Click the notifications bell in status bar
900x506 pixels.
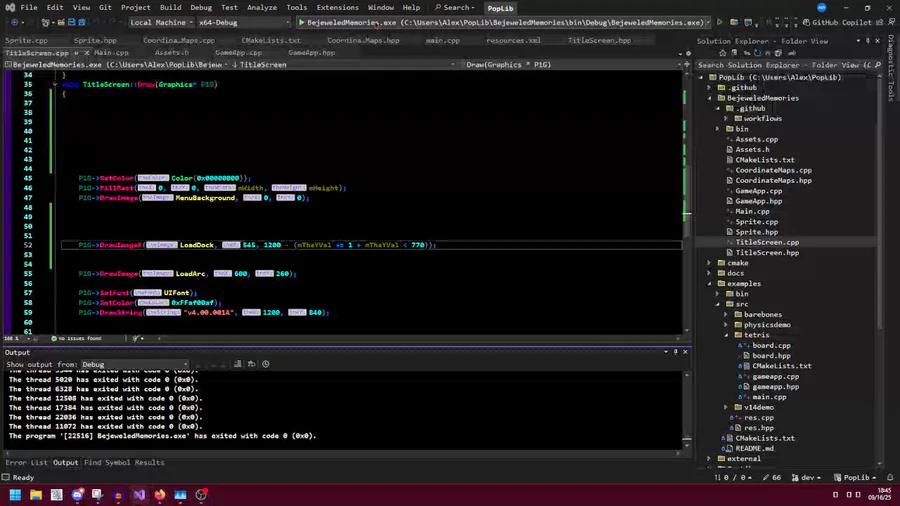pos(890,477)
